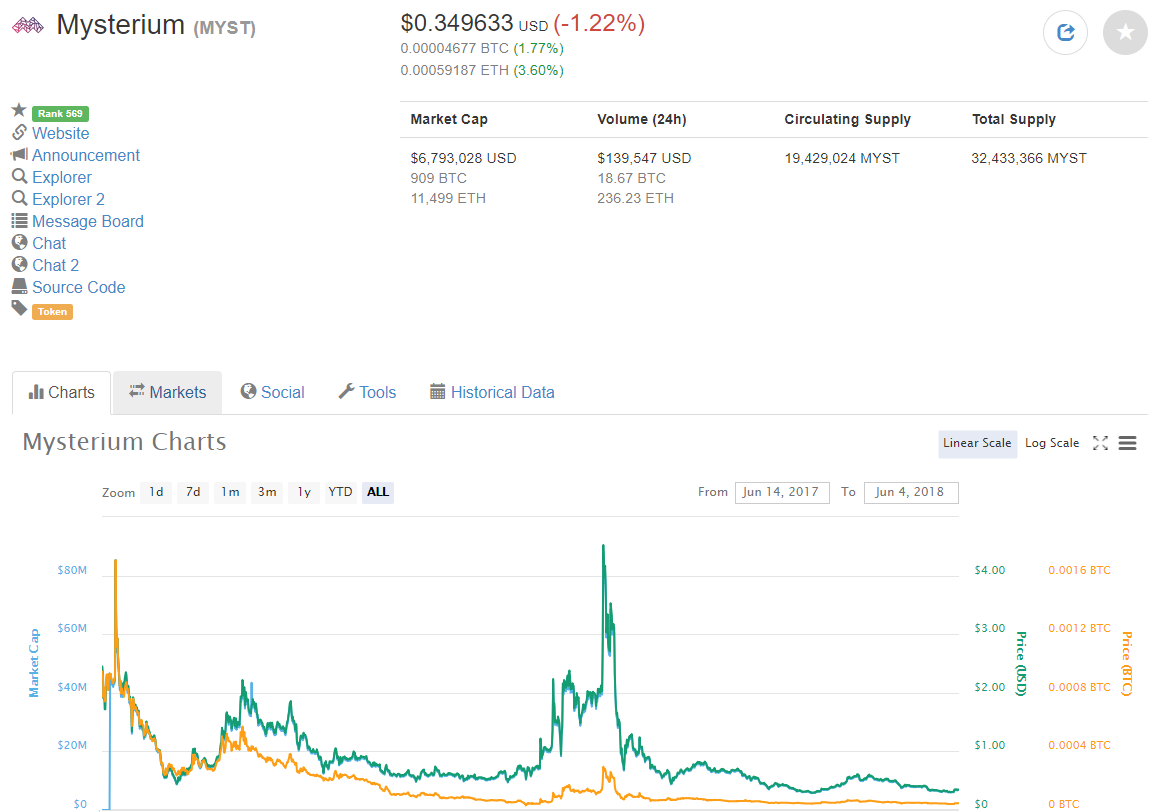Click the magnifier icon beside Explorer

click(x=19, y=176)
